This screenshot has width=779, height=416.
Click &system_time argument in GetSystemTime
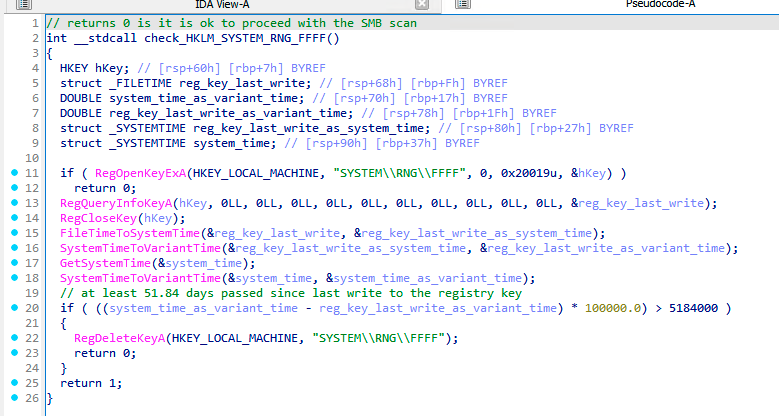click(200, 263)
